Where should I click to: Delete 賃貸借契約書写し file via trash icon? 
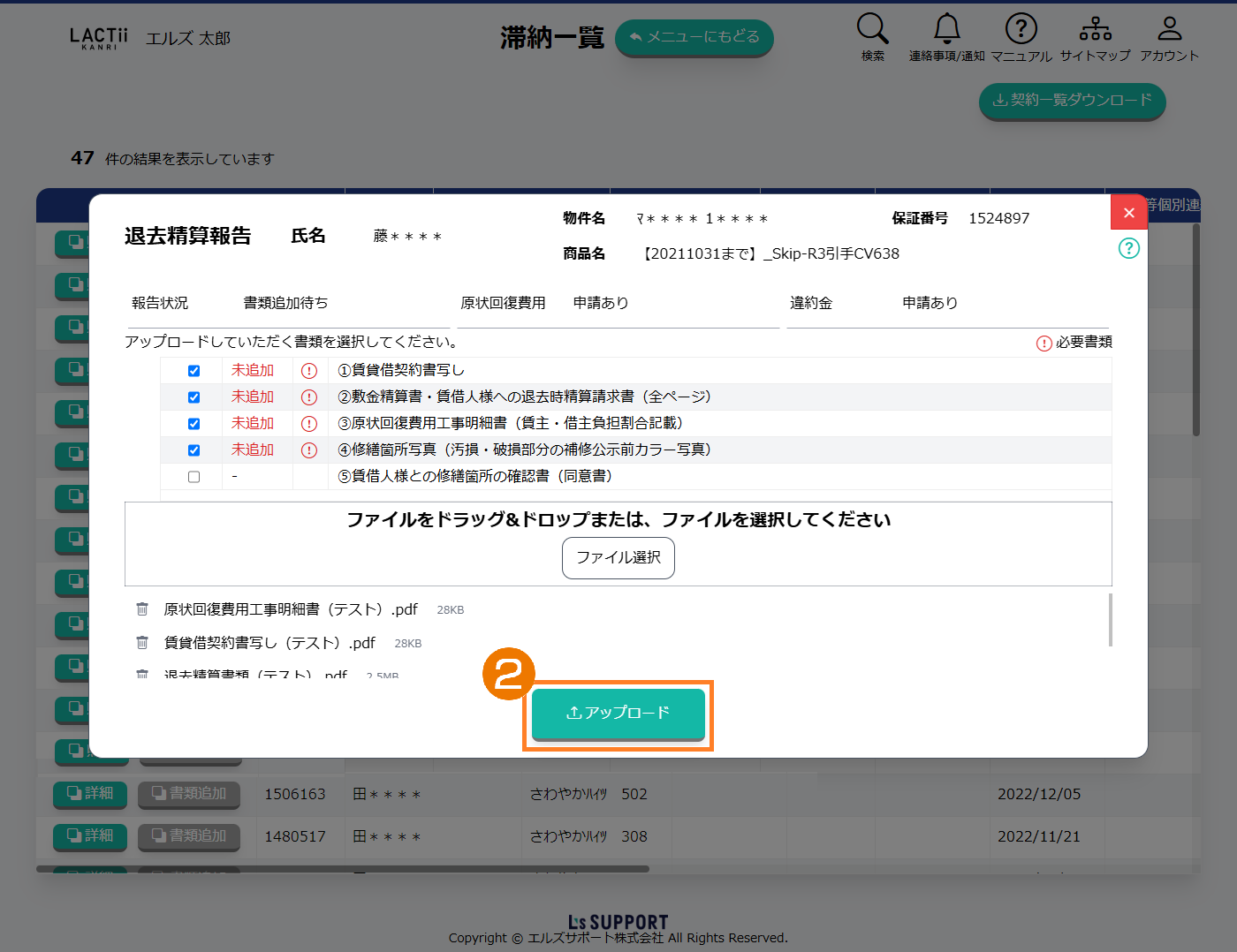[x=142, y=643]
